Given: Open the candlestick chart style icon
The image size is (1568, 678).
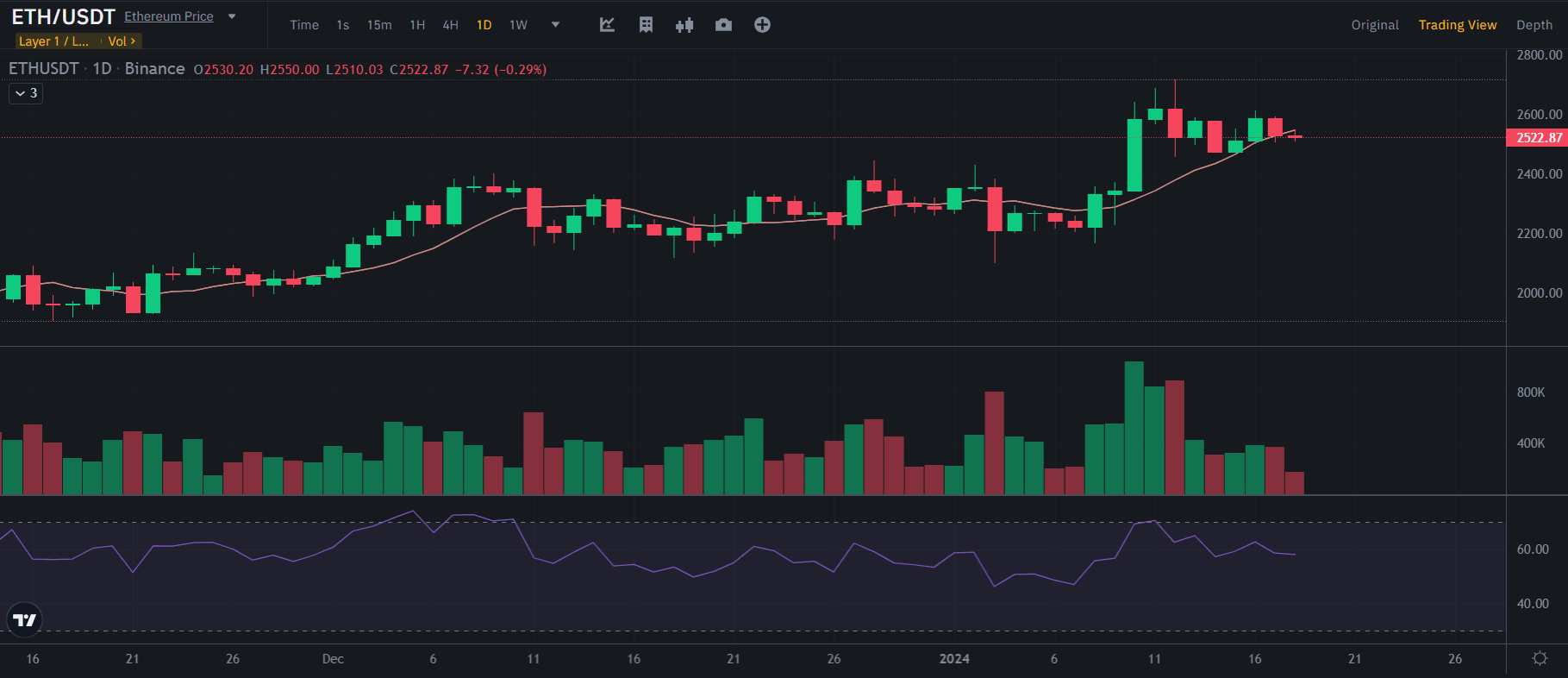Looking at the screenshot, I should [684, 25].
